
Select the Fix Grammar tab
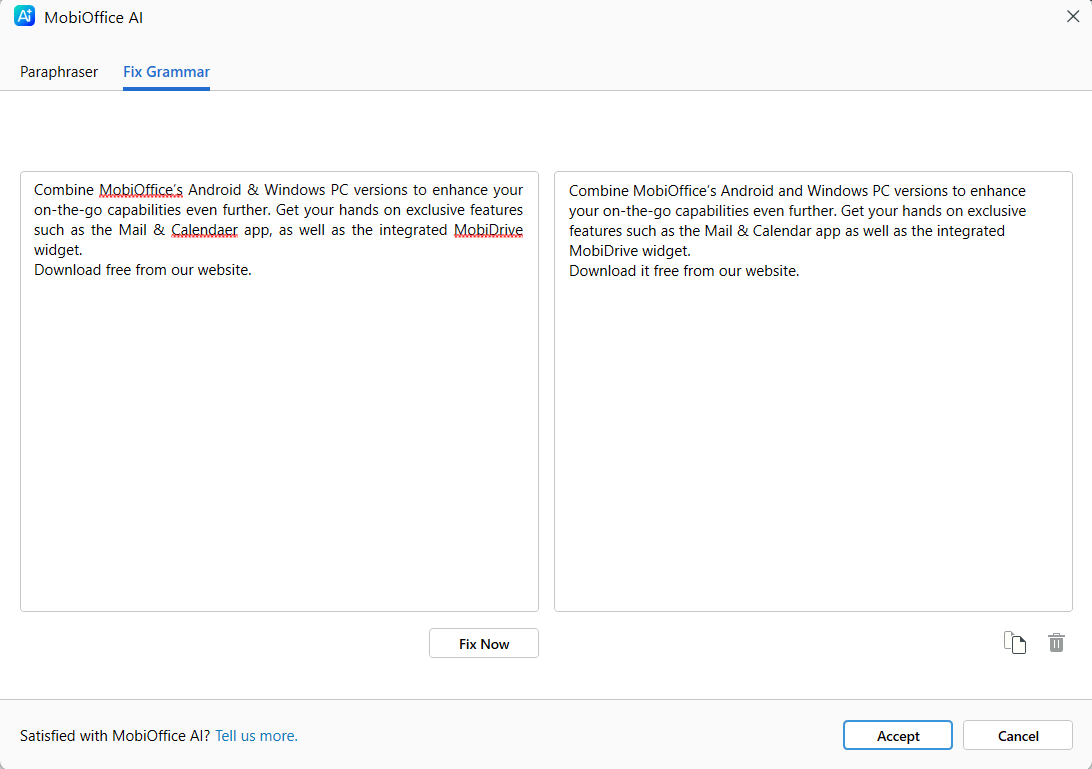coord(166,72)
